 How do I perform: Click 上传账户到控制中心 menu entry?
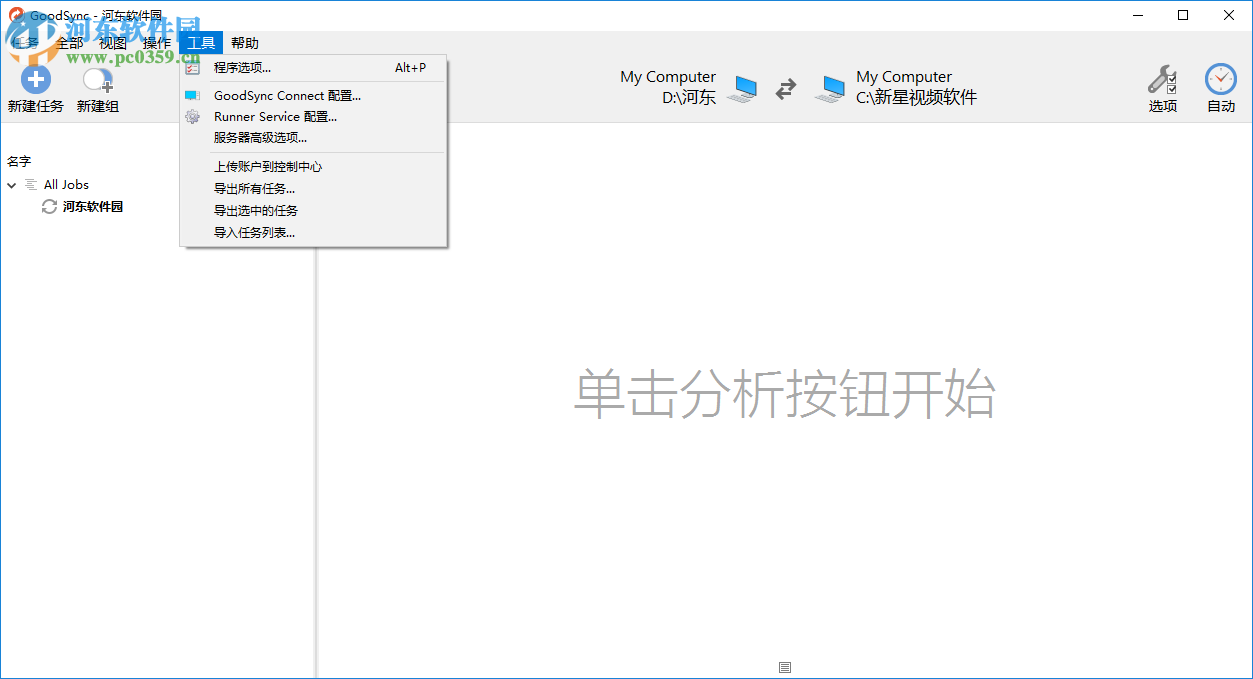(268, 166)
